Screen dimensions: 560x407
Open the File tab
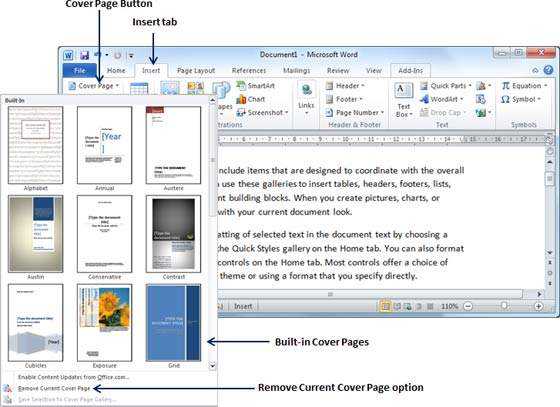[80, 70]
